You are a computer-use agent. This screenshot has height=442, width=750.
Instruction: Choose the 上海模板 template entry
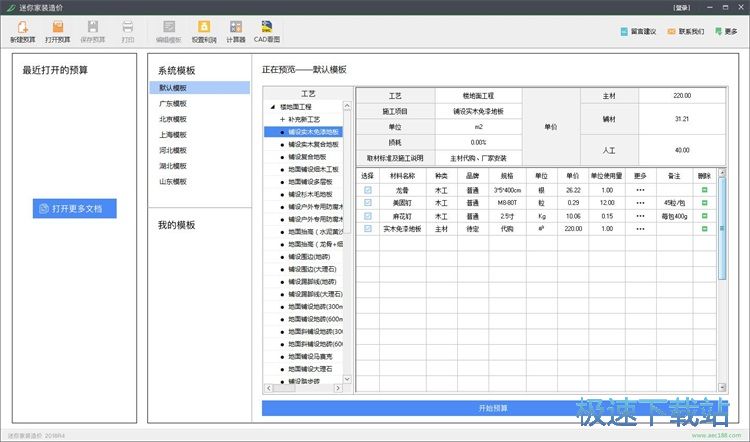point(174,134)
